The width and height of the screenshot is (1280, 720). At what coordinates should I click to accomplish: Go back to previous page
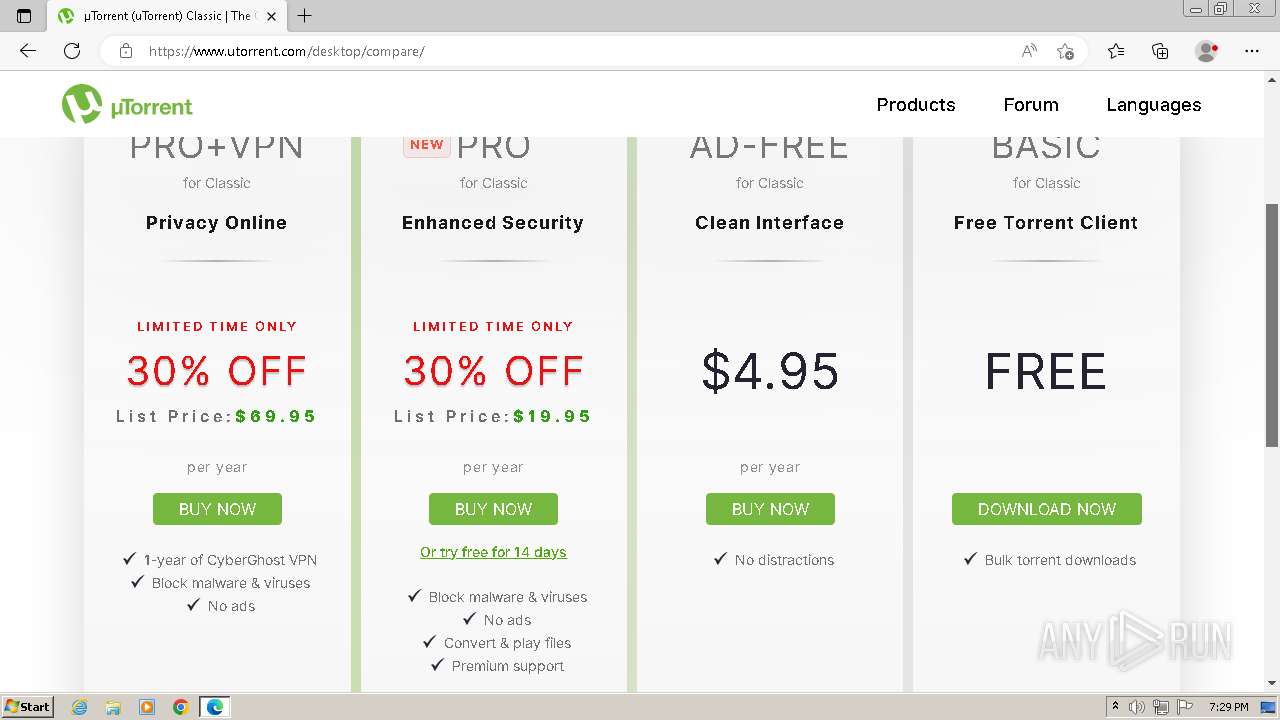coord(28,51)
